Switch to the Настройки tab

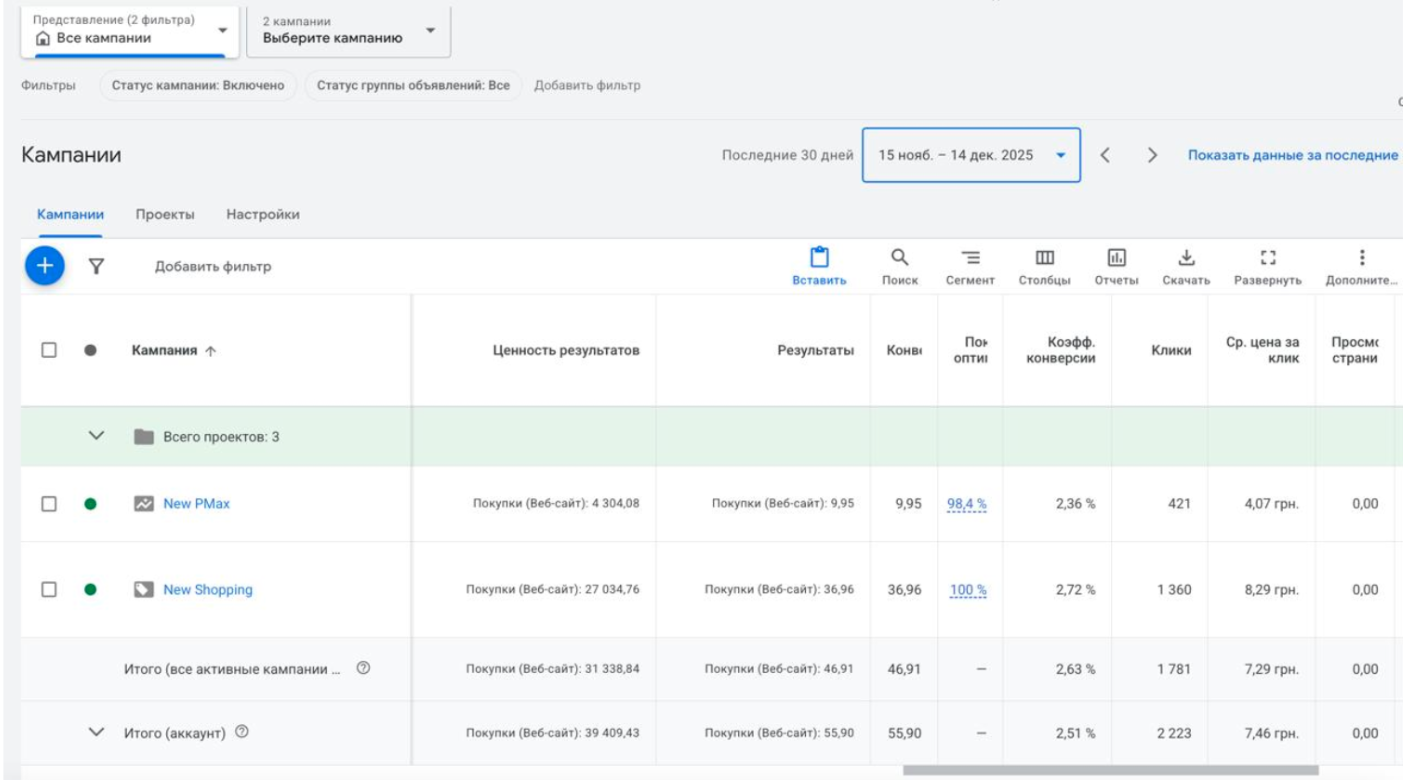click(263, 214)
